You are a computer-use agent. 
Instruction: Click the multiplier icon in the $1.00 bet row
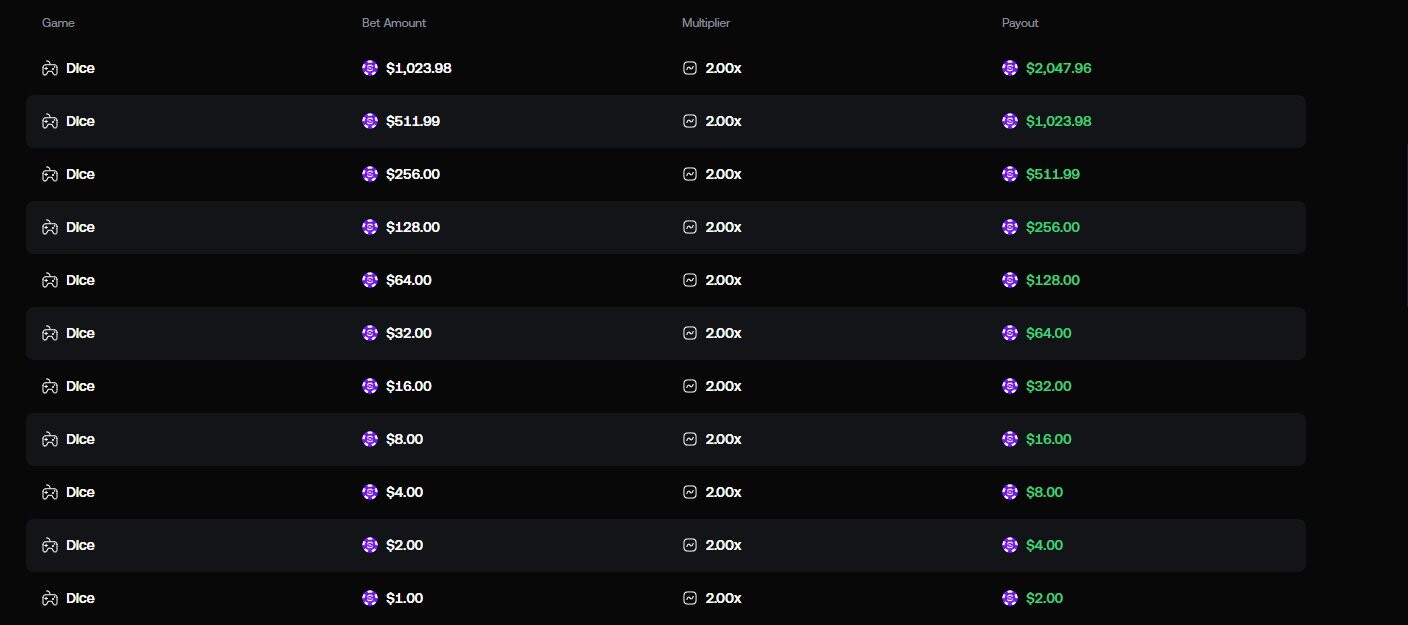tap(689, 598)
